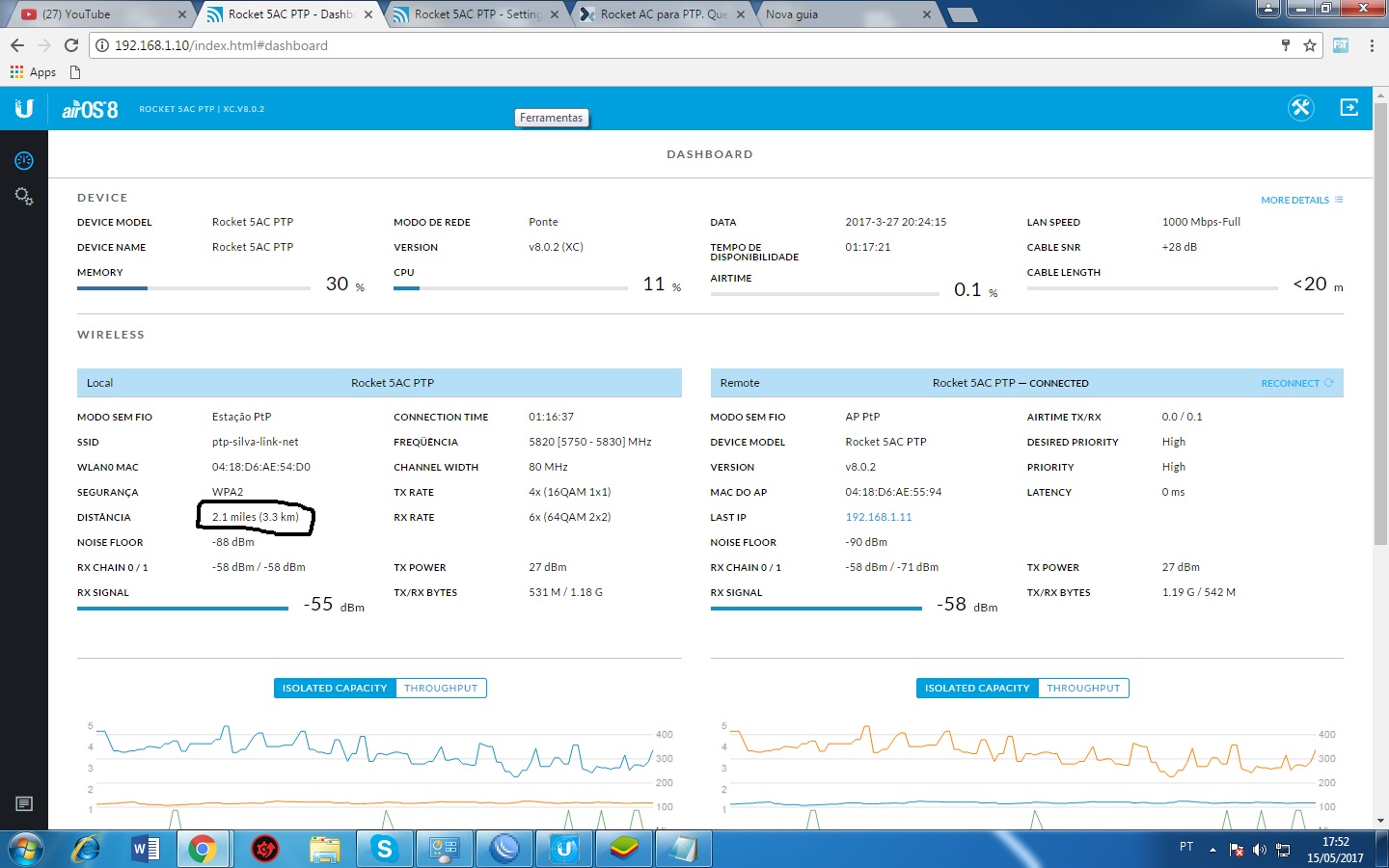Click the channel width value 80 MHz
Image resolution: width=1389 pixels, height=868 pixels.
click(x=549, y=467)
